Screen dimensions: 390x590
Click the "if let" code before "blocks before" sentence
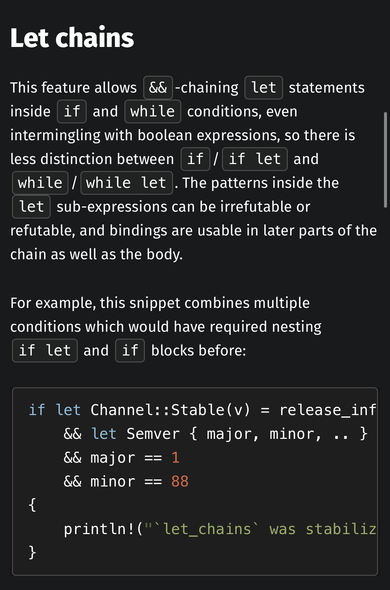[45, 351]
